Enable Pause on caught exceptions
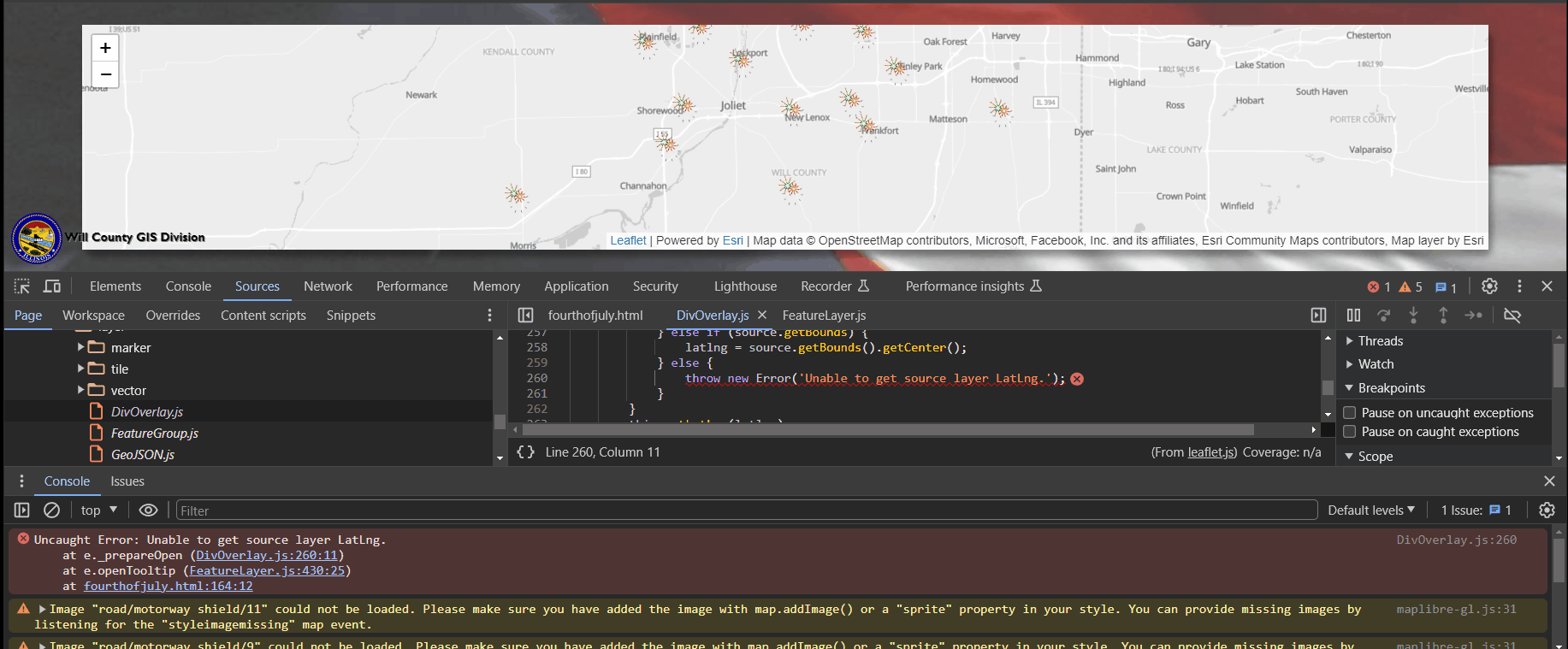This screenshot has height=649, width=1568. click(x=1350, y=432)
